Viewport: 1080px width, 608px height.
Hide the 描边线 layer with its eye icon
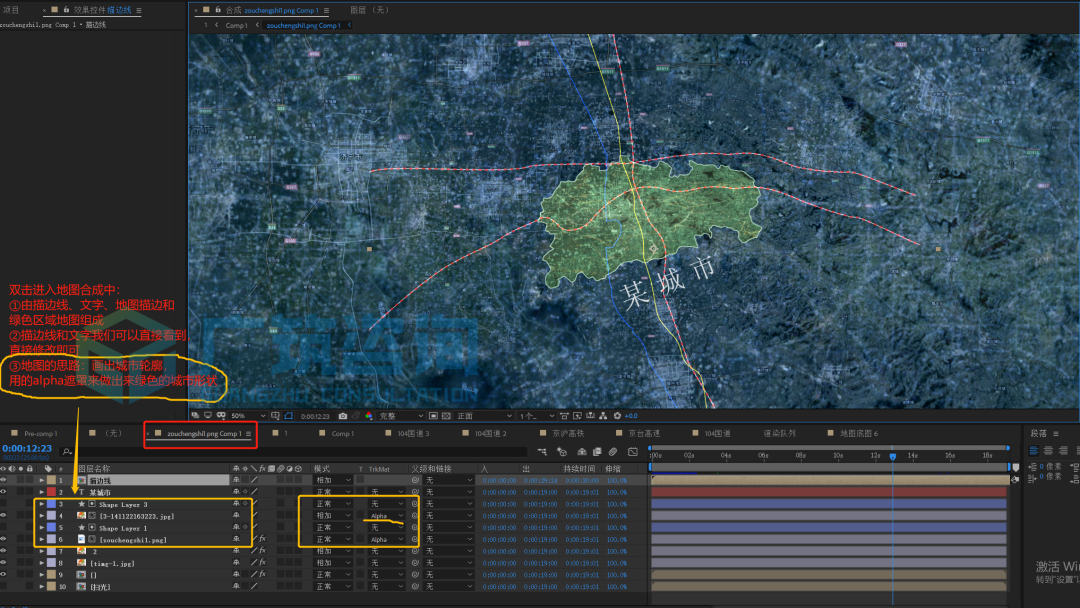tap(3, 480)
